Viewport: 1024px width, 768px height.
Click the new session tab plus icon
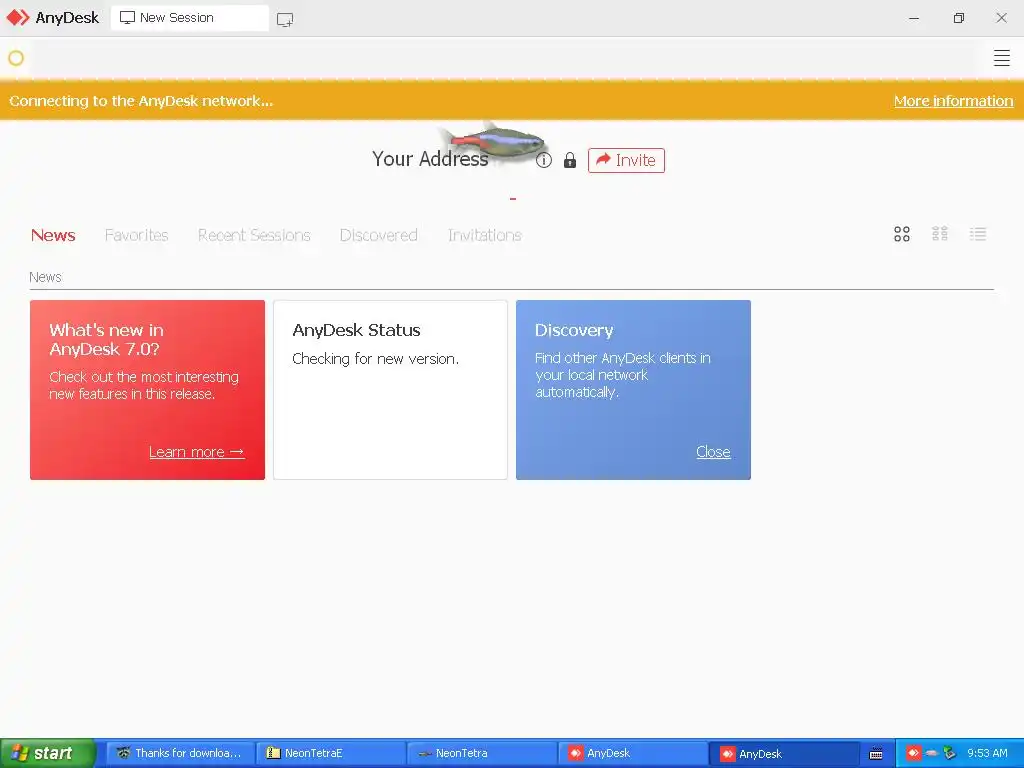click(x=285, y=20)
